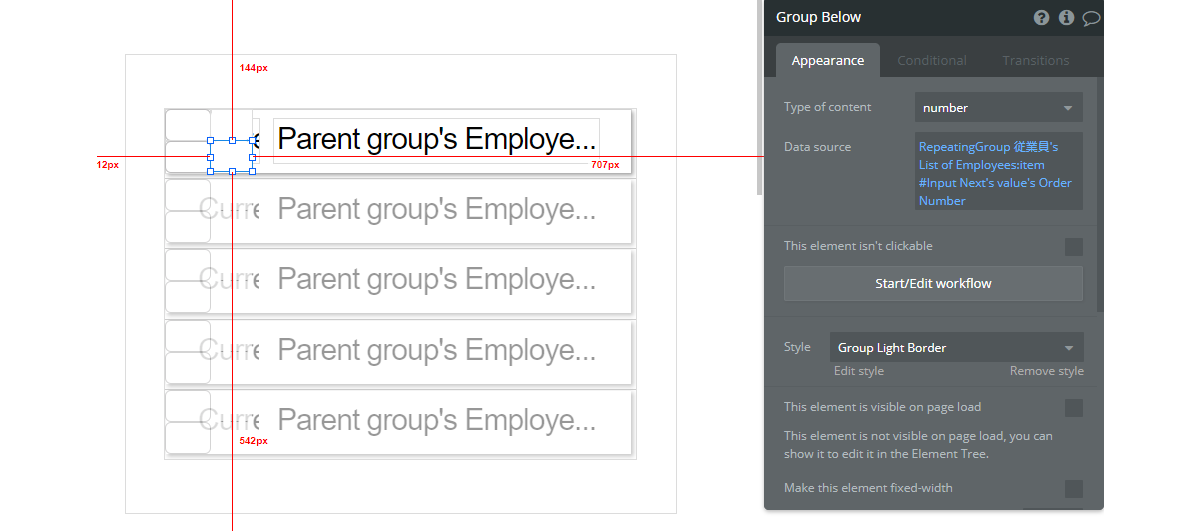
Task: Edit the Data source expression
Action: pyautogui.click(x=998, y=172)
